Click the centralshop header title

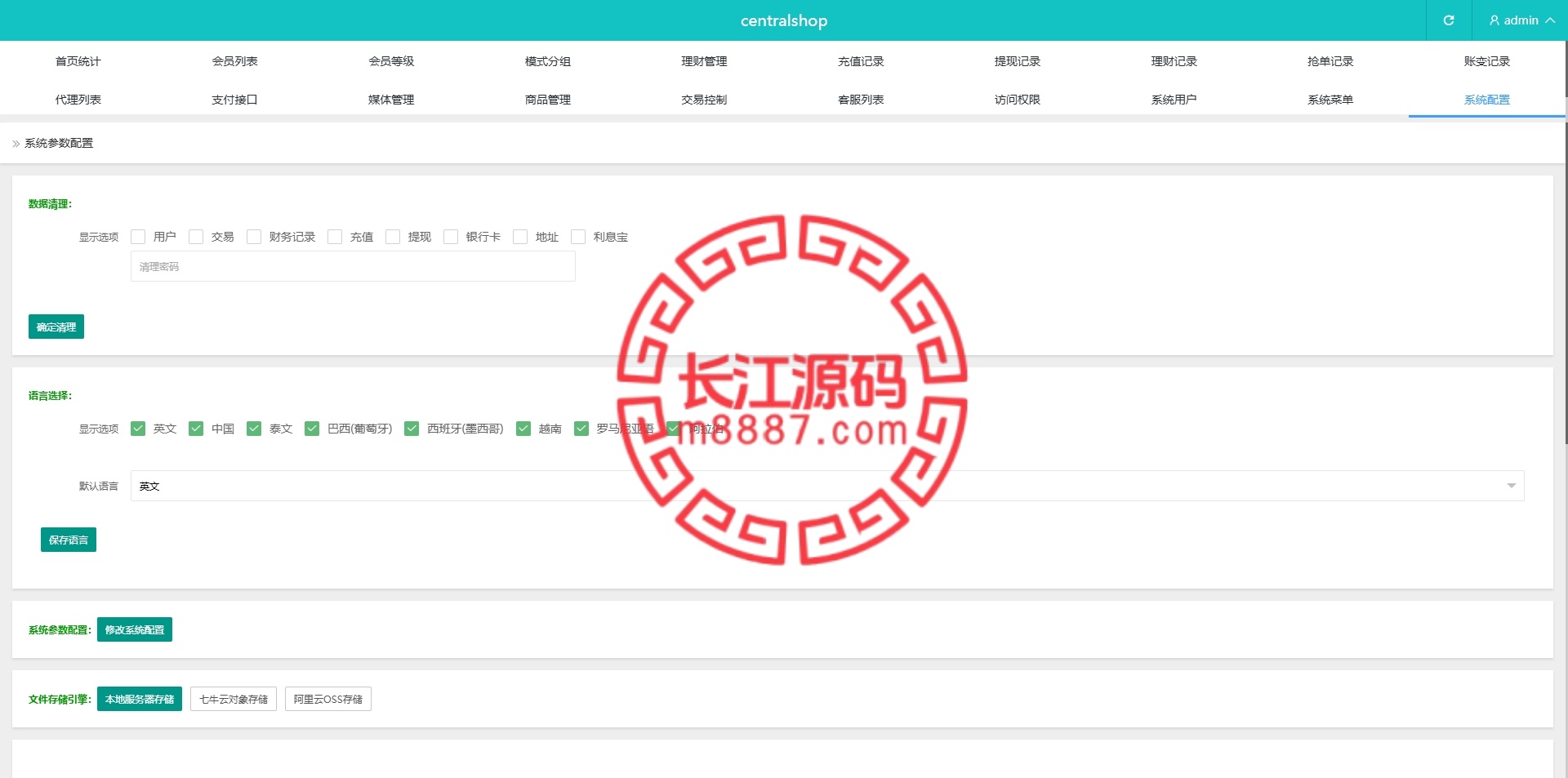(784, 20)
